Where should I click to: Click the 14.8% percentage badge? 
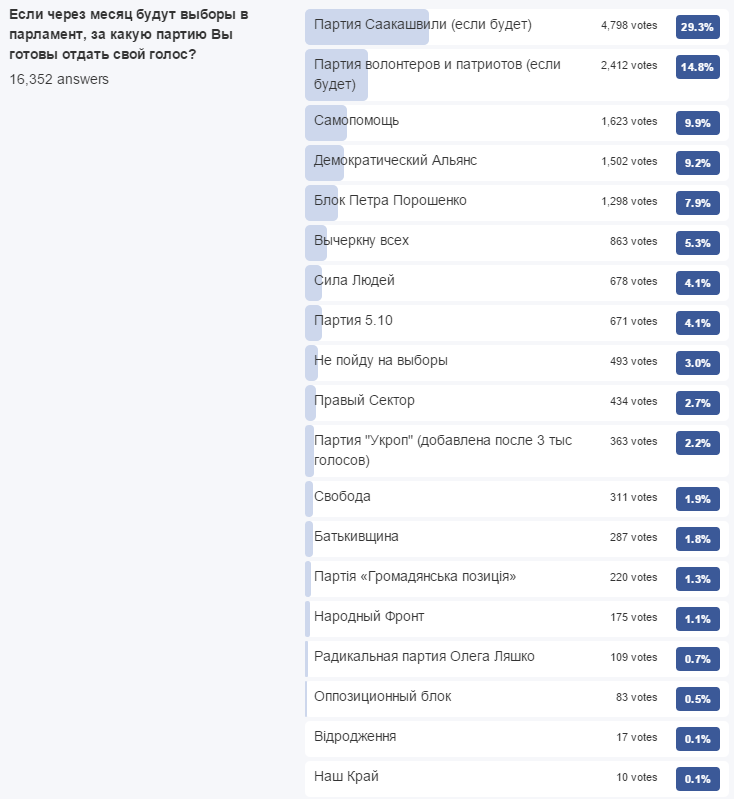click(697, 67)
